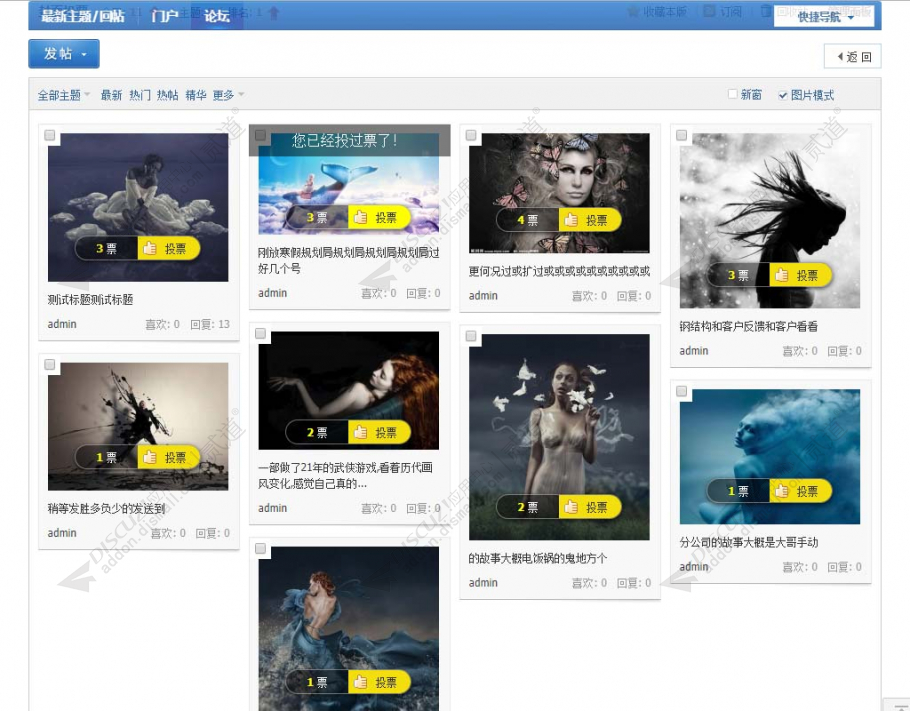Open the 发帖 dropdown button

(x=64, y=54)
